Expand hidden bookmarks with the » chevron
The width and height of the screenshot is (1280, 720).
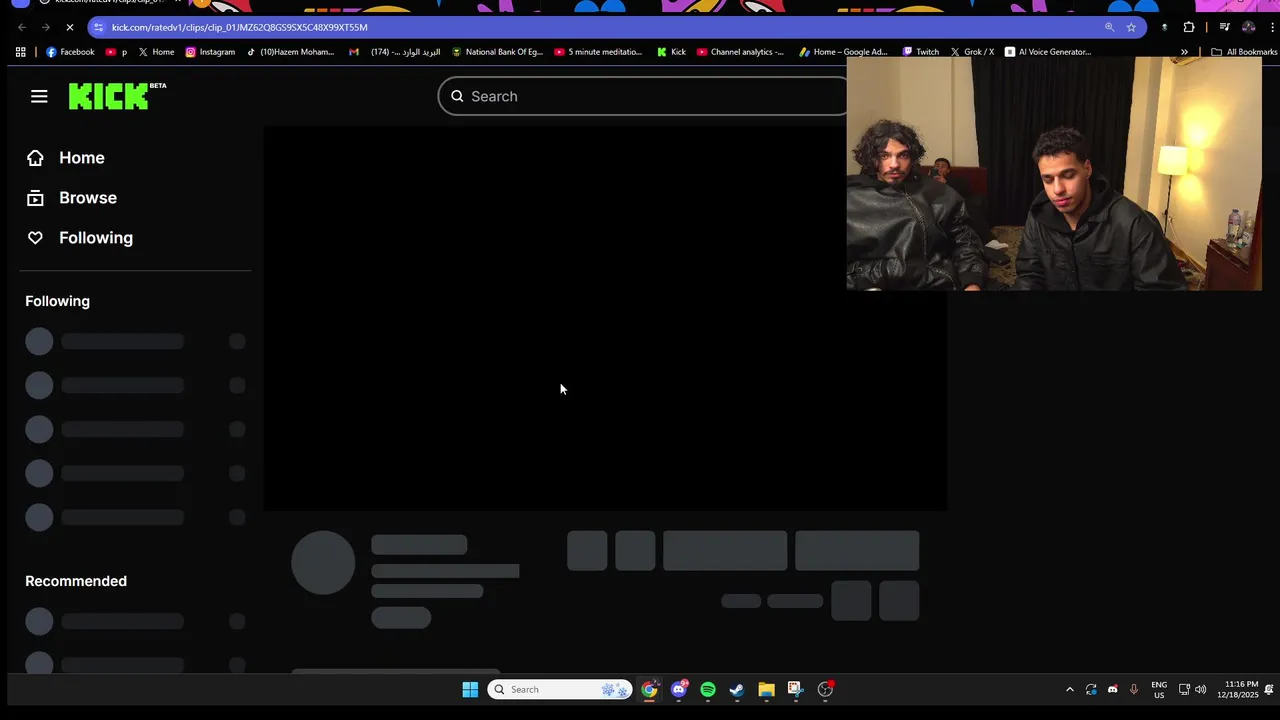point(1184,52)
